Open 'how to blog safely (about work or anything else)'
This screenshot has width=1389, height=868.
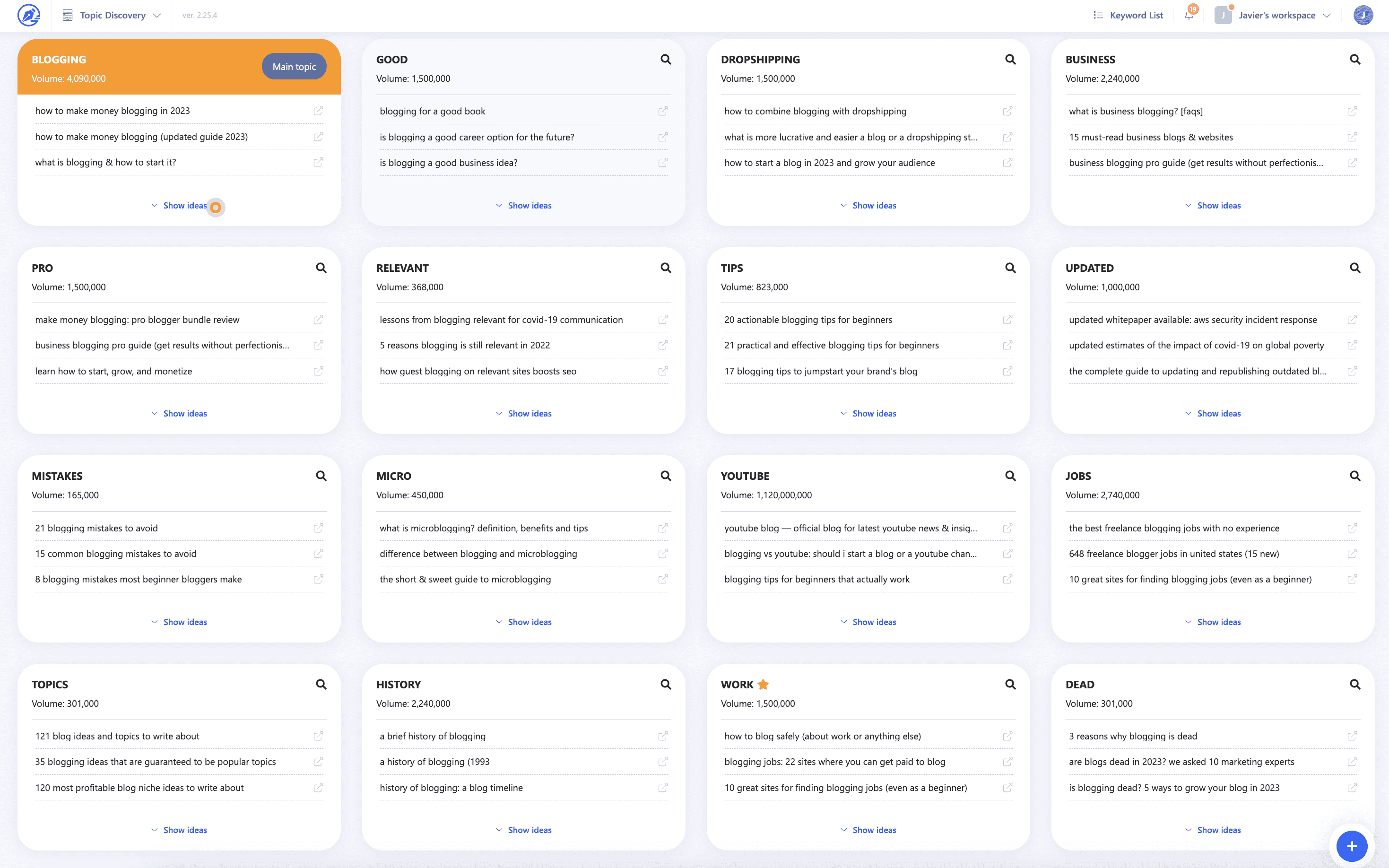[823, 736]
